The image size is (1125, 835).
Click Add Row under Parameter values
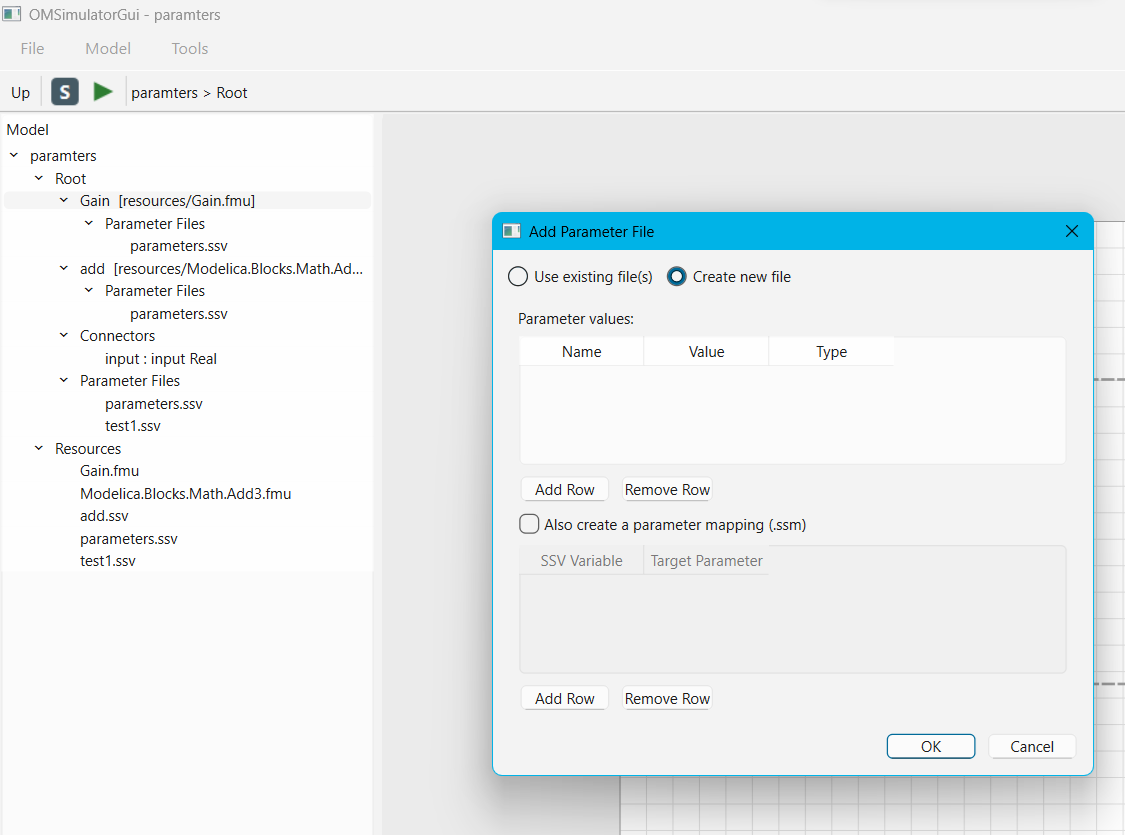(565, 489)
